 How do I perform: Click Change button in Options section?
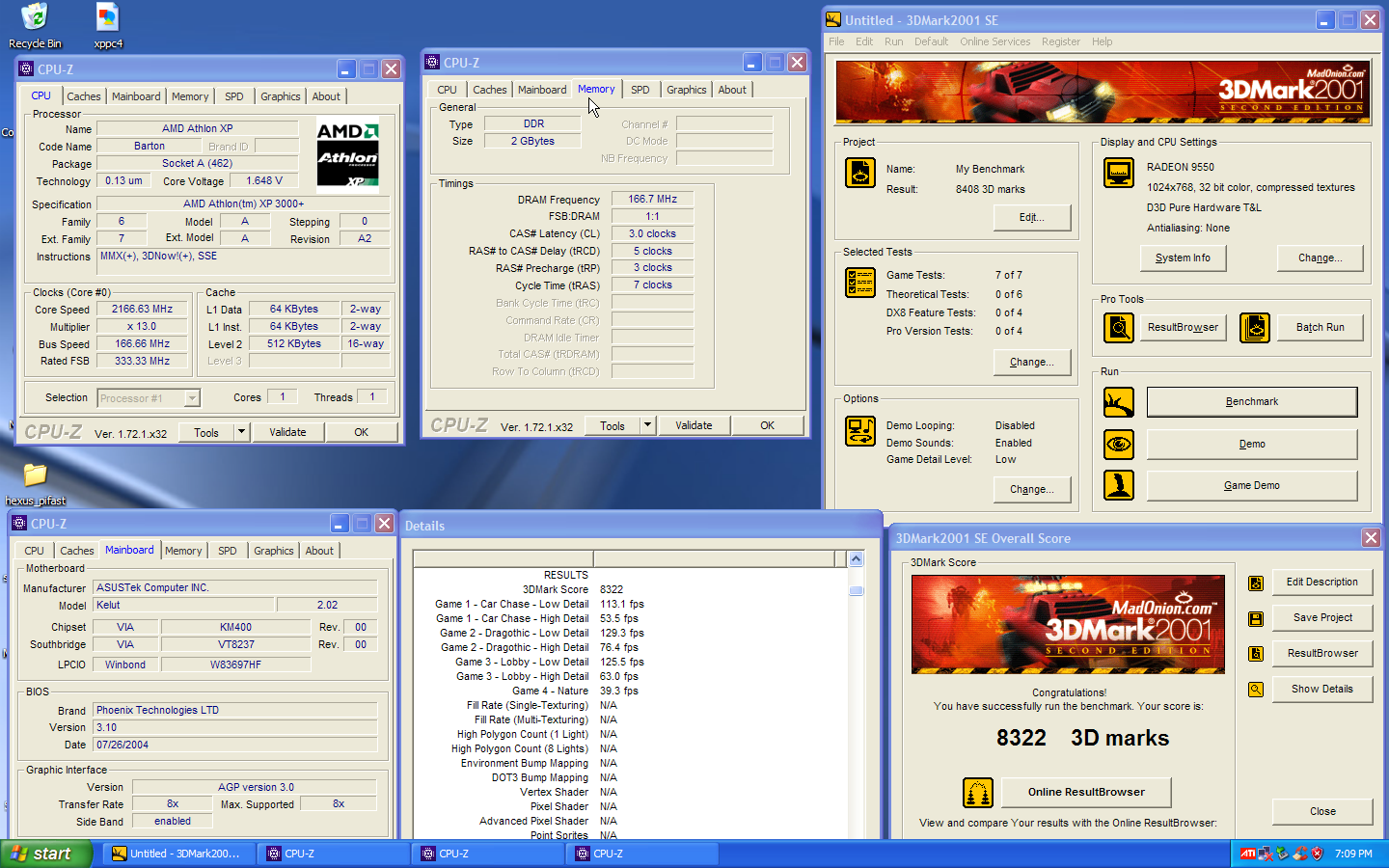coord(1032,490)
